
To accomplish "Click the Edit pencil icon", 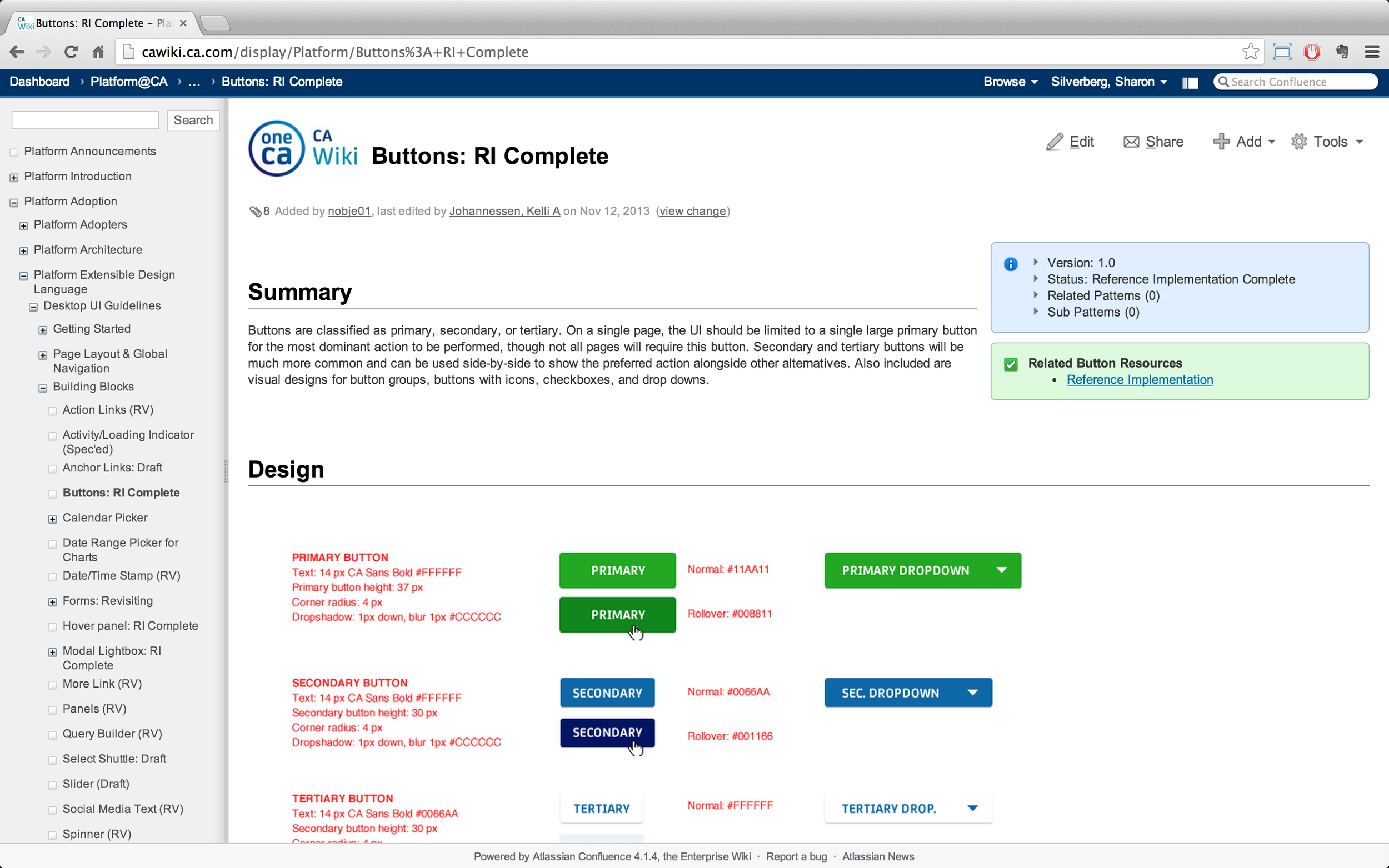I will coord(1054,142).
